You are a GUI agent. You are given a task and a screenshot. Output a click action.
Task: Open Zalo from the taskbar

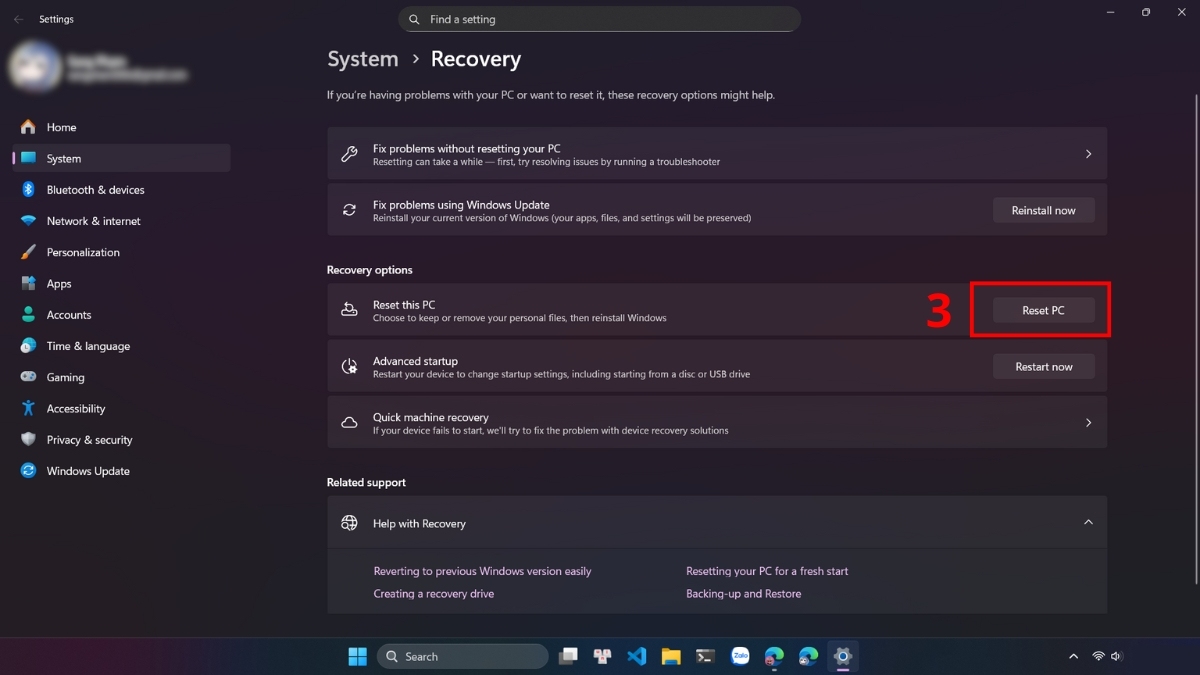(x=740, y=656)
